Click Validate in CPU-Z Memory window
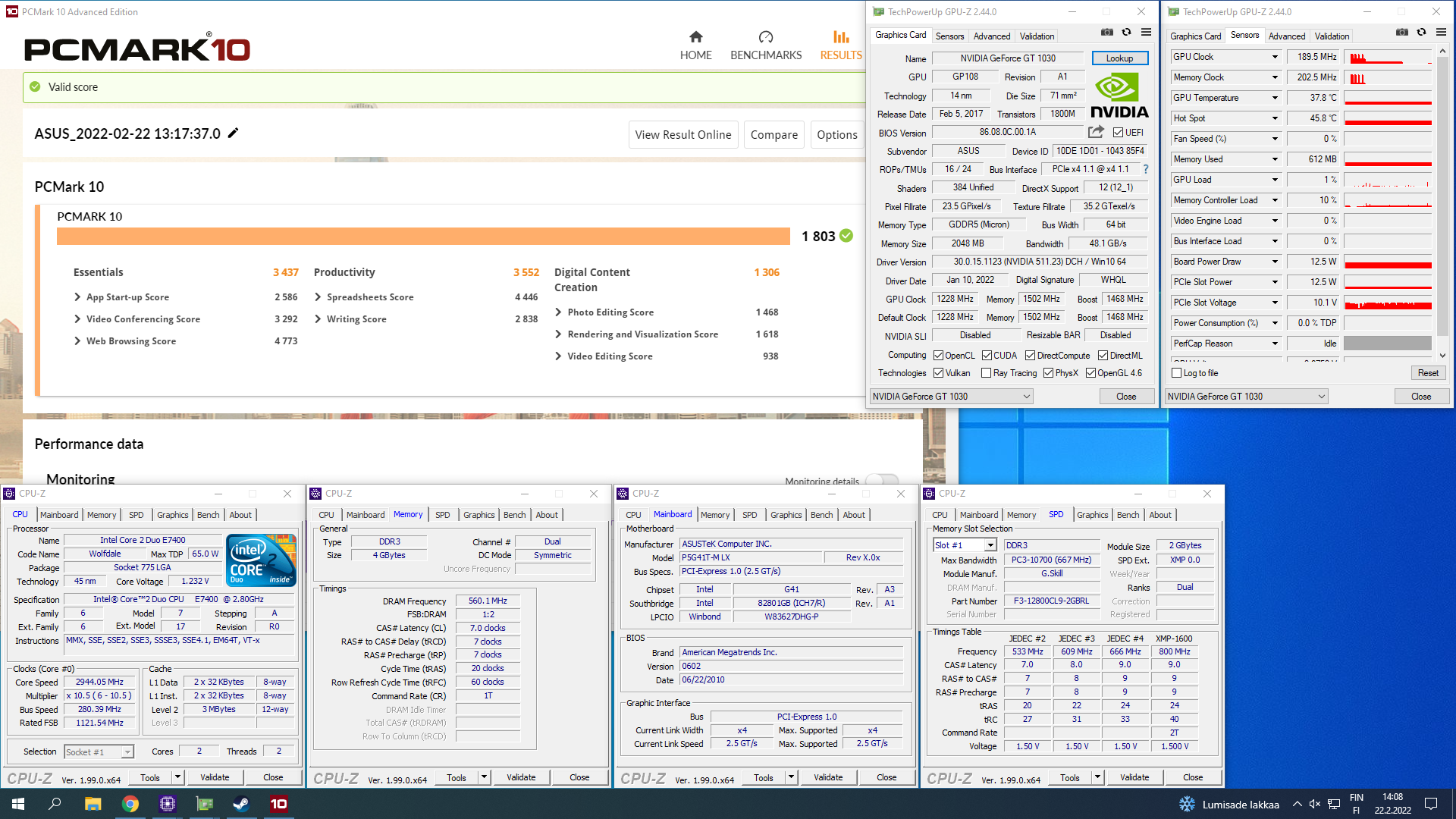The image size is (1456, 819). tap(521, 777)
